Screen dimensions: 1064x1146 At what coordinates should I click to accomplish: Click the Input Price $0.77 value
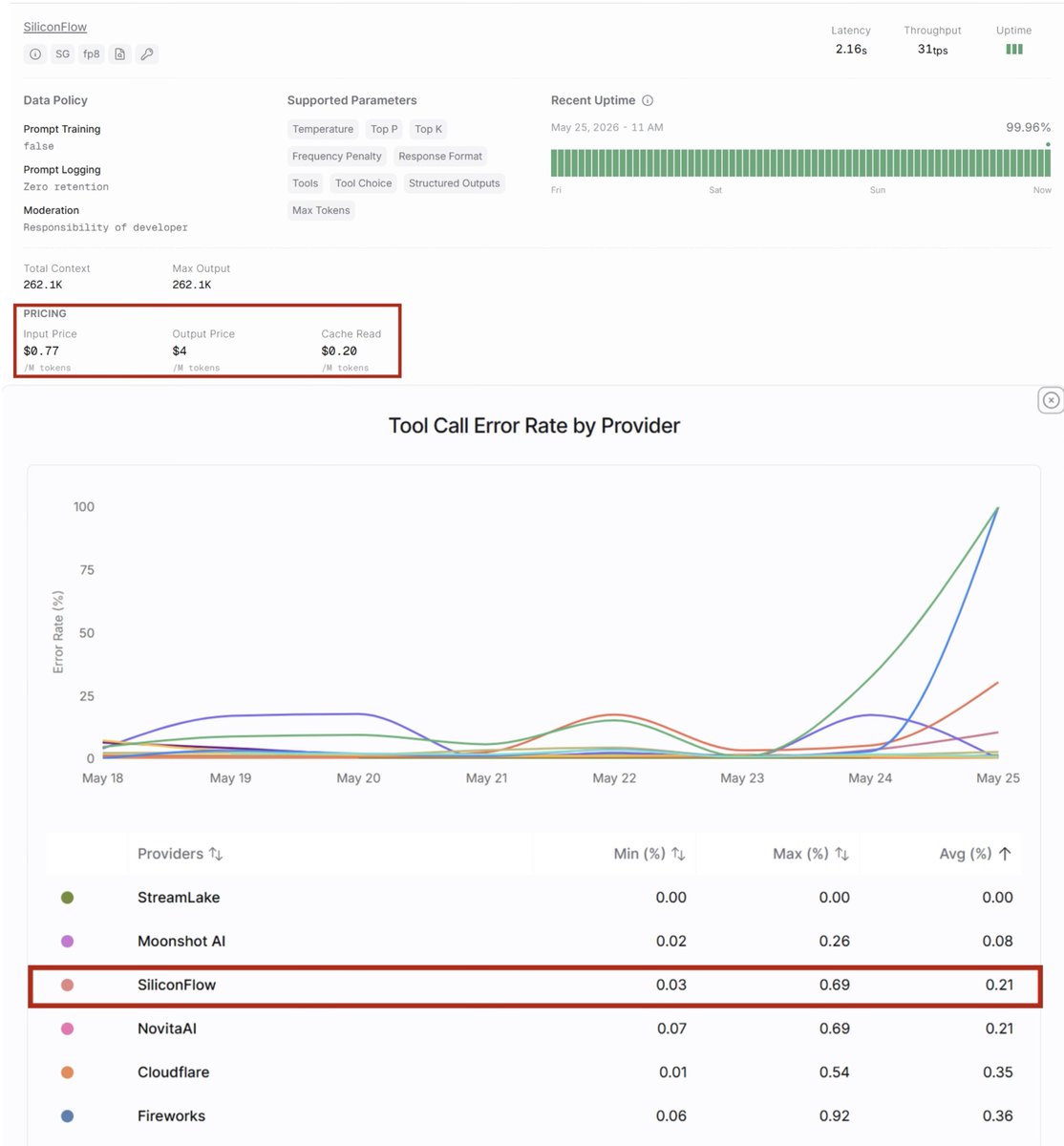(x=41, y=350)
